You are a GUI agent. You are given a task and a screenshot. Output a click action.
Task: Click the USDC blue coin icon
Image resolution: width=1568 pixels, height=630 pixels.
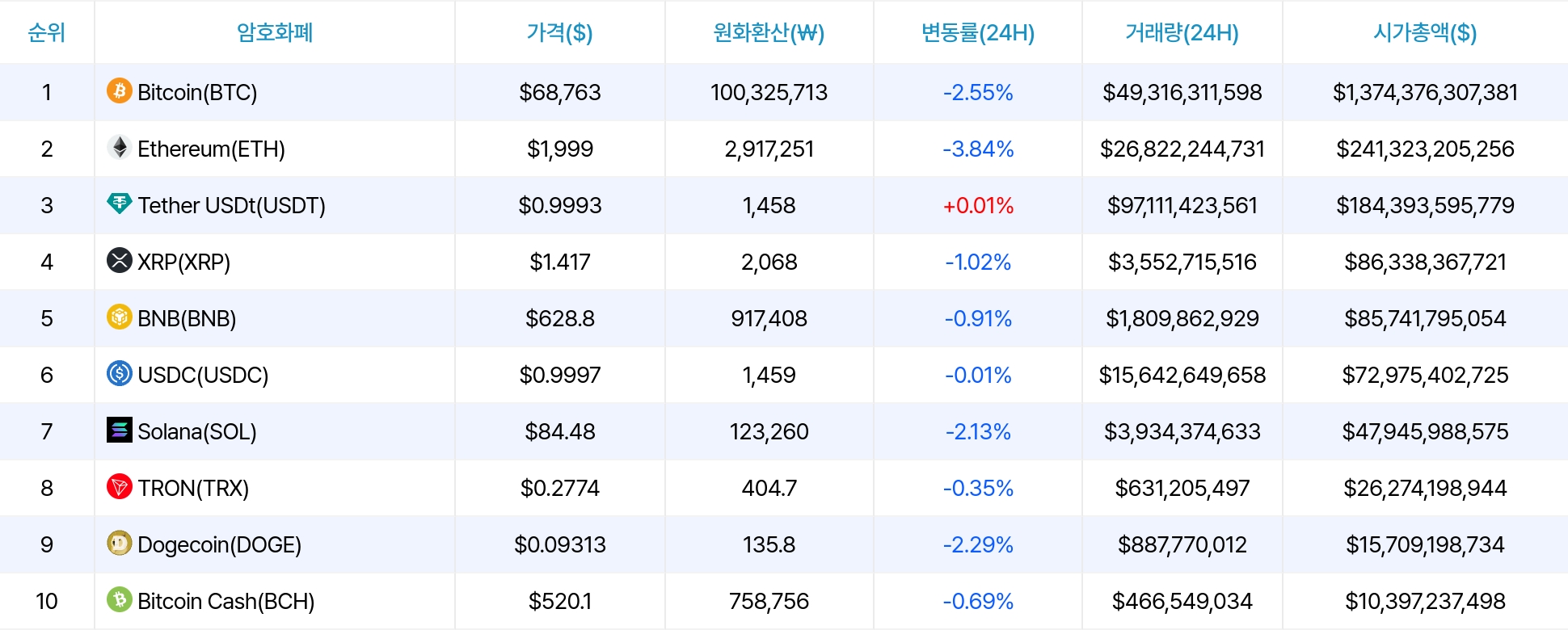click(120, 373)
